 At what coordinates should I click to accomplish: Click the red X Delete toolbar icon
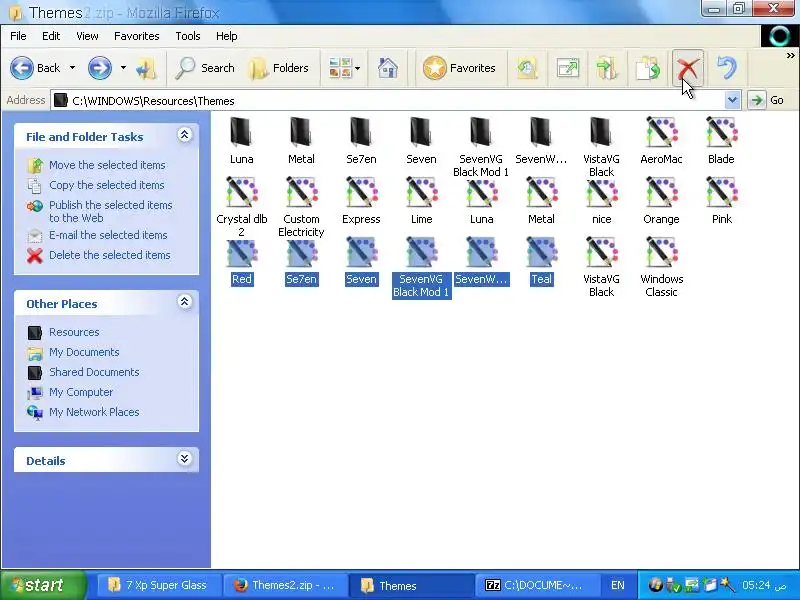pyautogui.click(x=688, y=68)
